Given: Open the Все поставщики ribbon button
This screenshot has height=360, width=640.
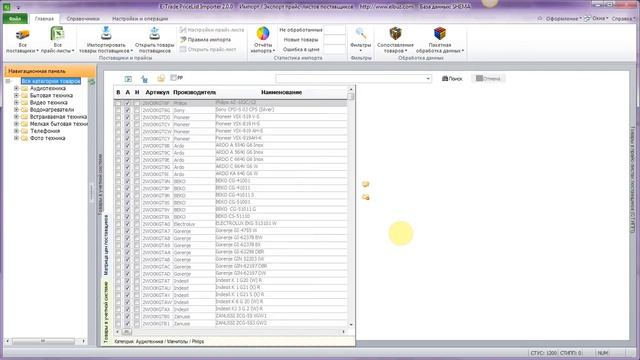Looking at the screenshot, I should click(22, 40).
